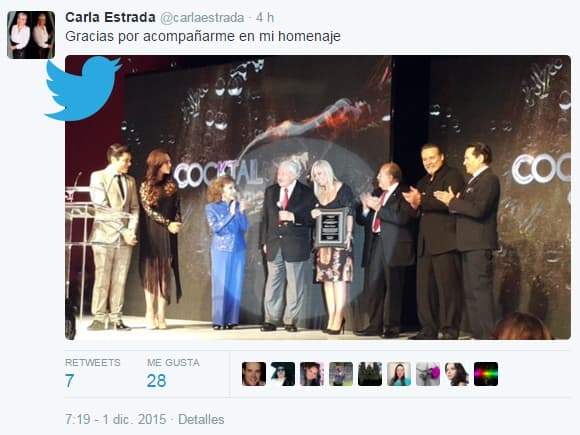This screenshot has width=580, height=435.
Task: Open avatar of curly dark-haired woman beside rainbow avatar
Action: (x=457, y=374)
